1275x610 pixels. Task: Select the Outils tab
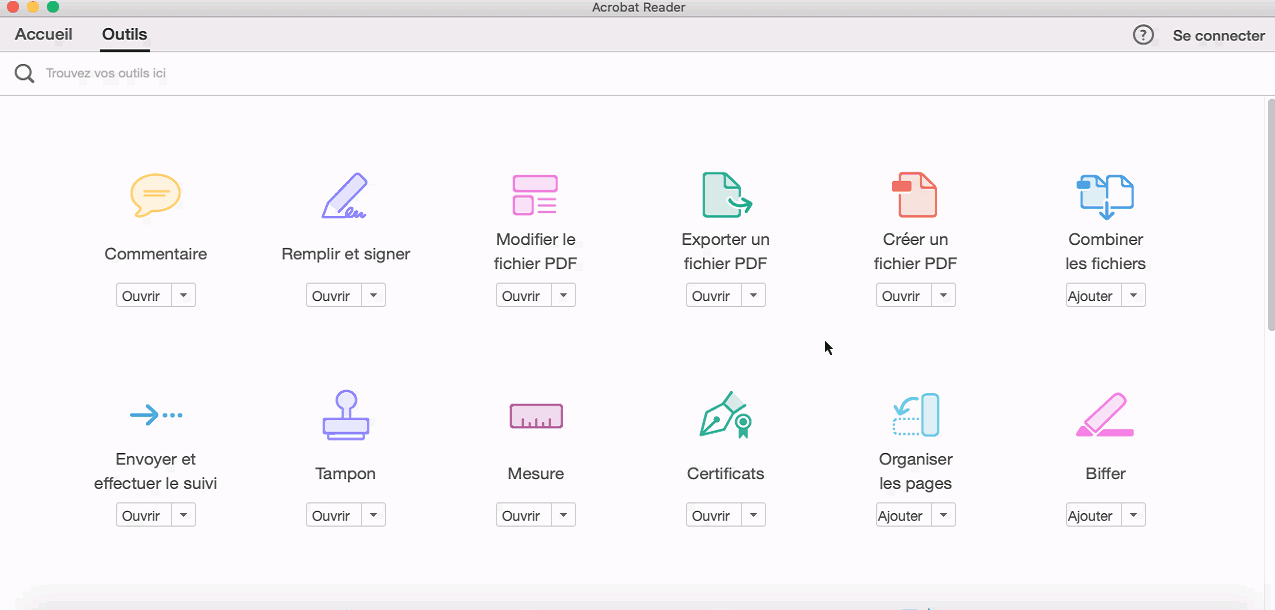coord(125,34)
